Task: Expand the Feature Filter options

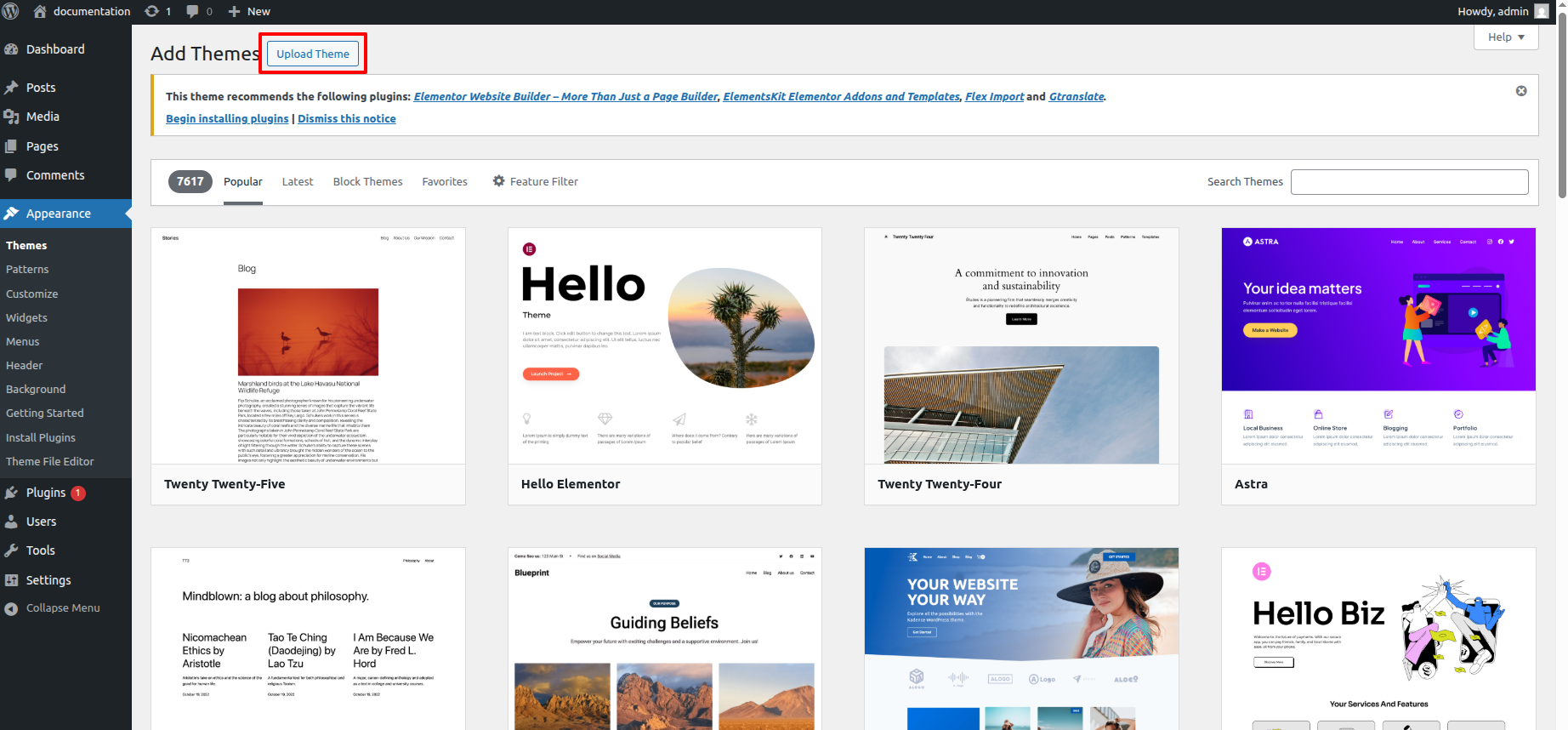Action: [535, 181]
